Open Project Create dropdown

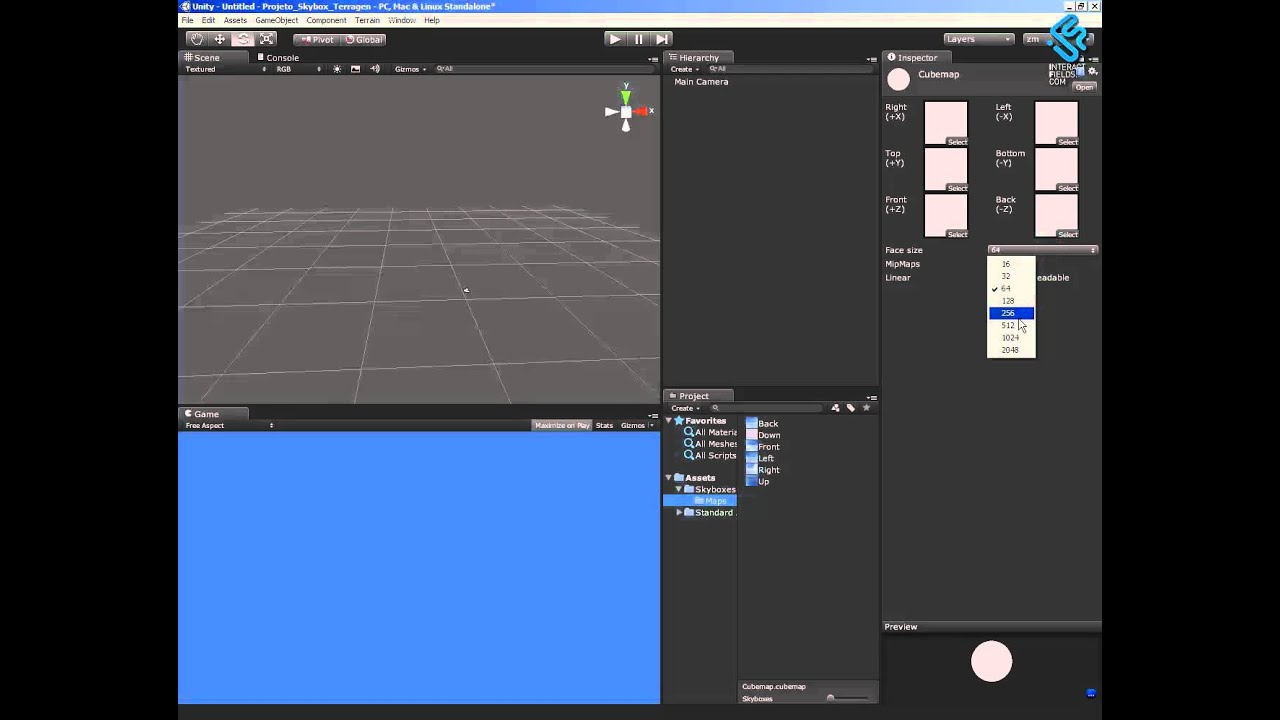pyautogui.click(x=685, y=408)
